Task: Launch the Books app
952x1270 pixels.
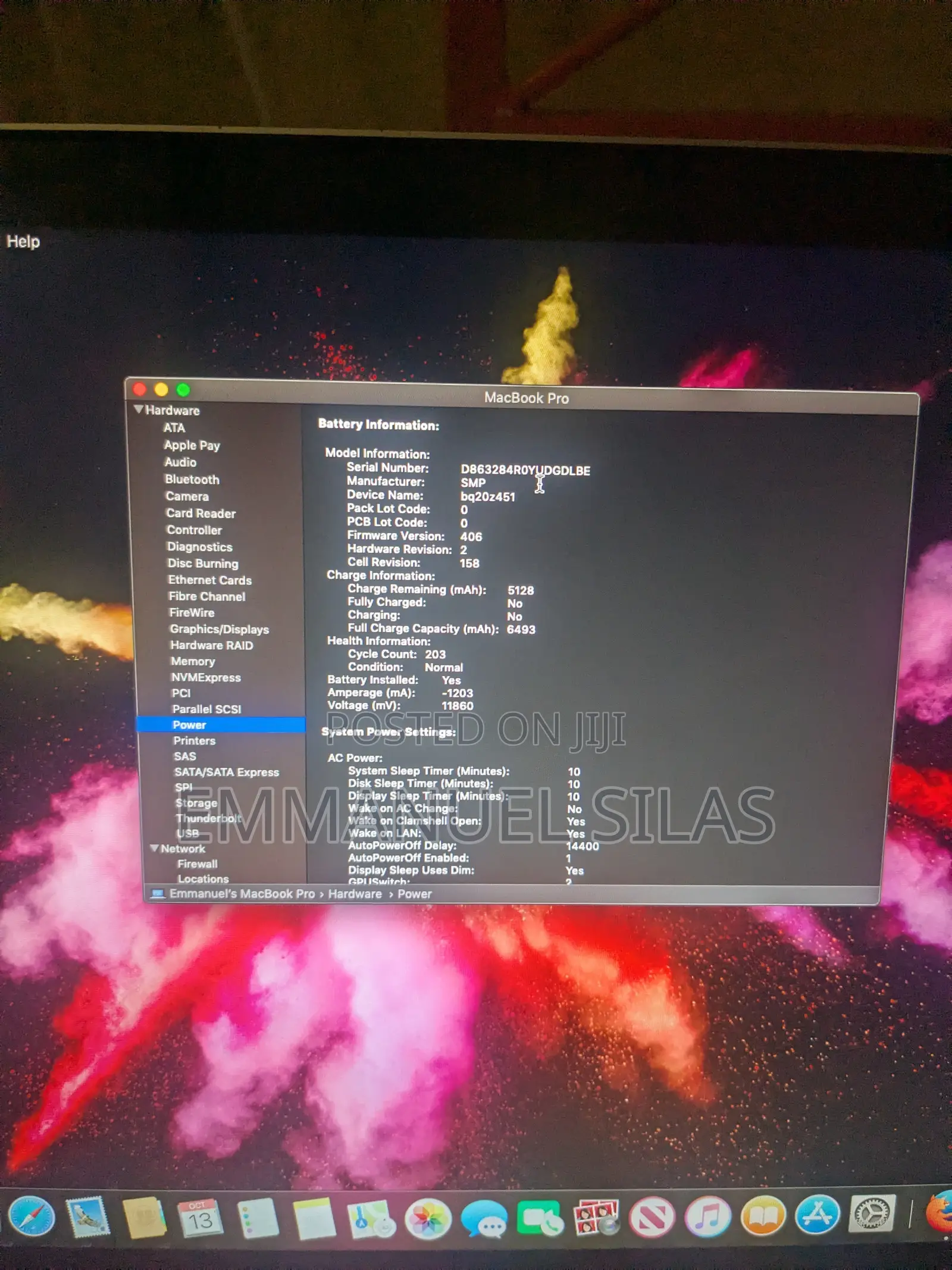Action: [x=763, y=1215]
